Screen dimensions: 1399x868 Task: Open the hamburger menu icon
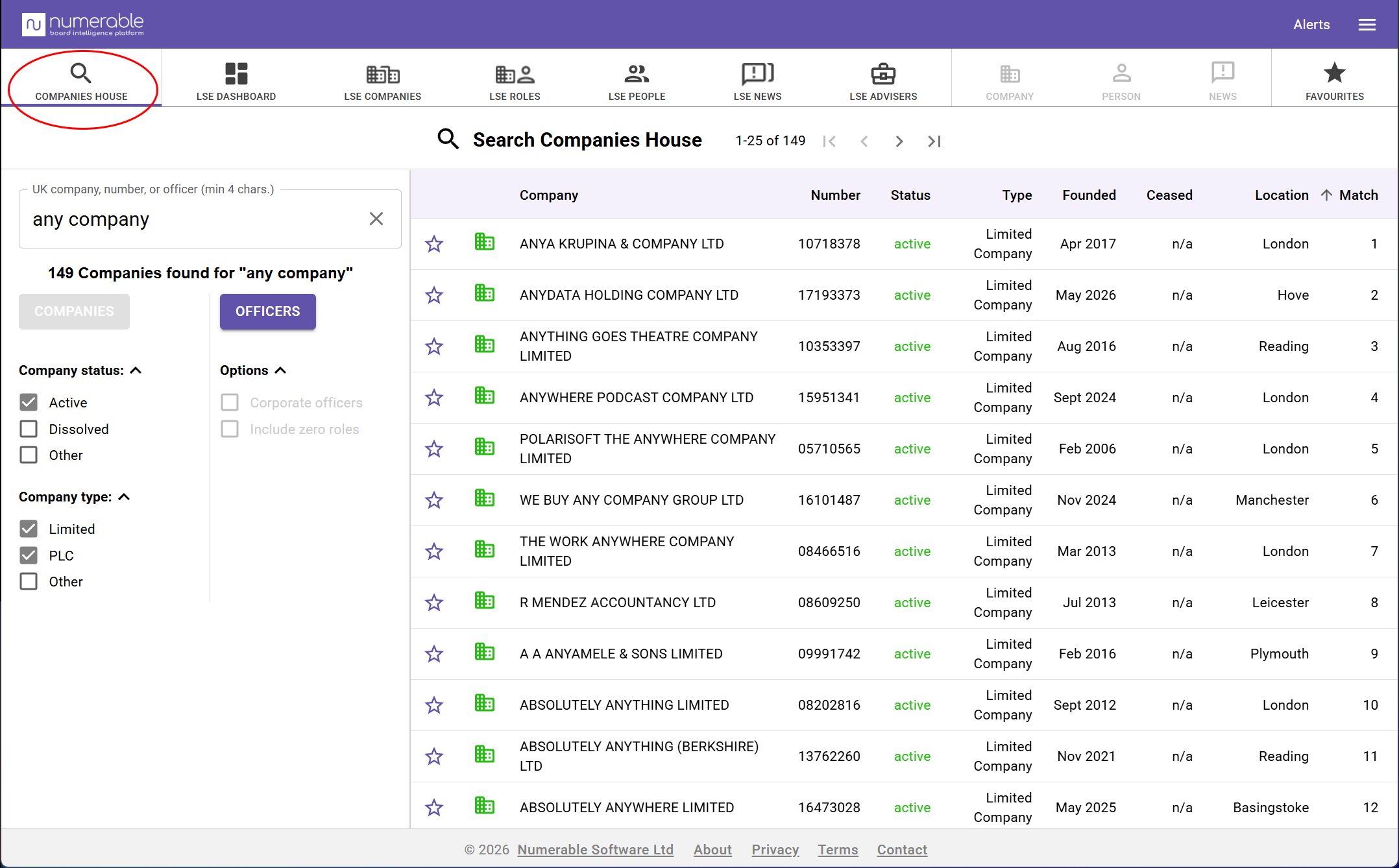click(1367, 25)
